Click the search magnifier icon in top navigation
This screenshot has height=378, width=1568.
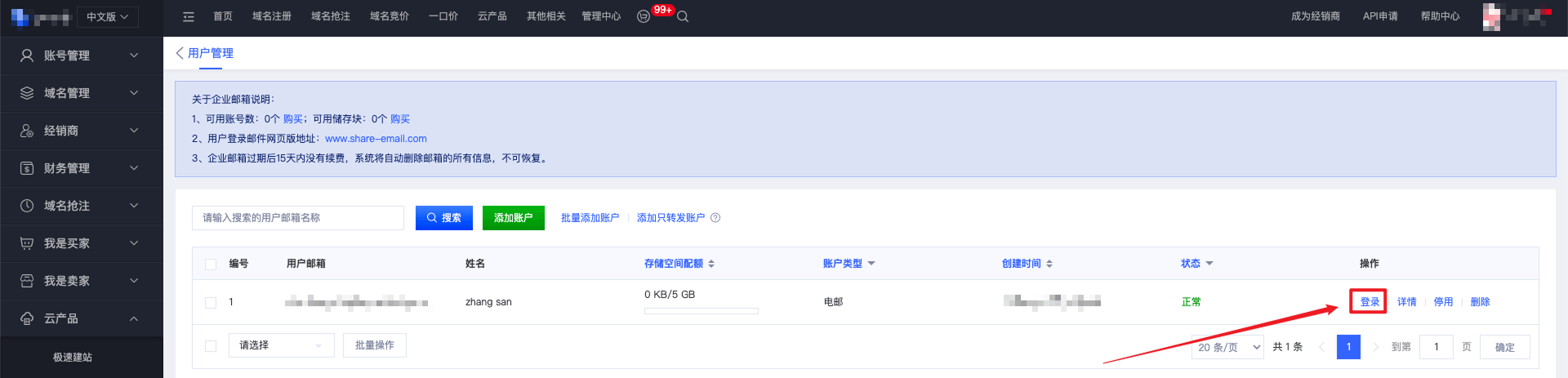click(683, 16)
